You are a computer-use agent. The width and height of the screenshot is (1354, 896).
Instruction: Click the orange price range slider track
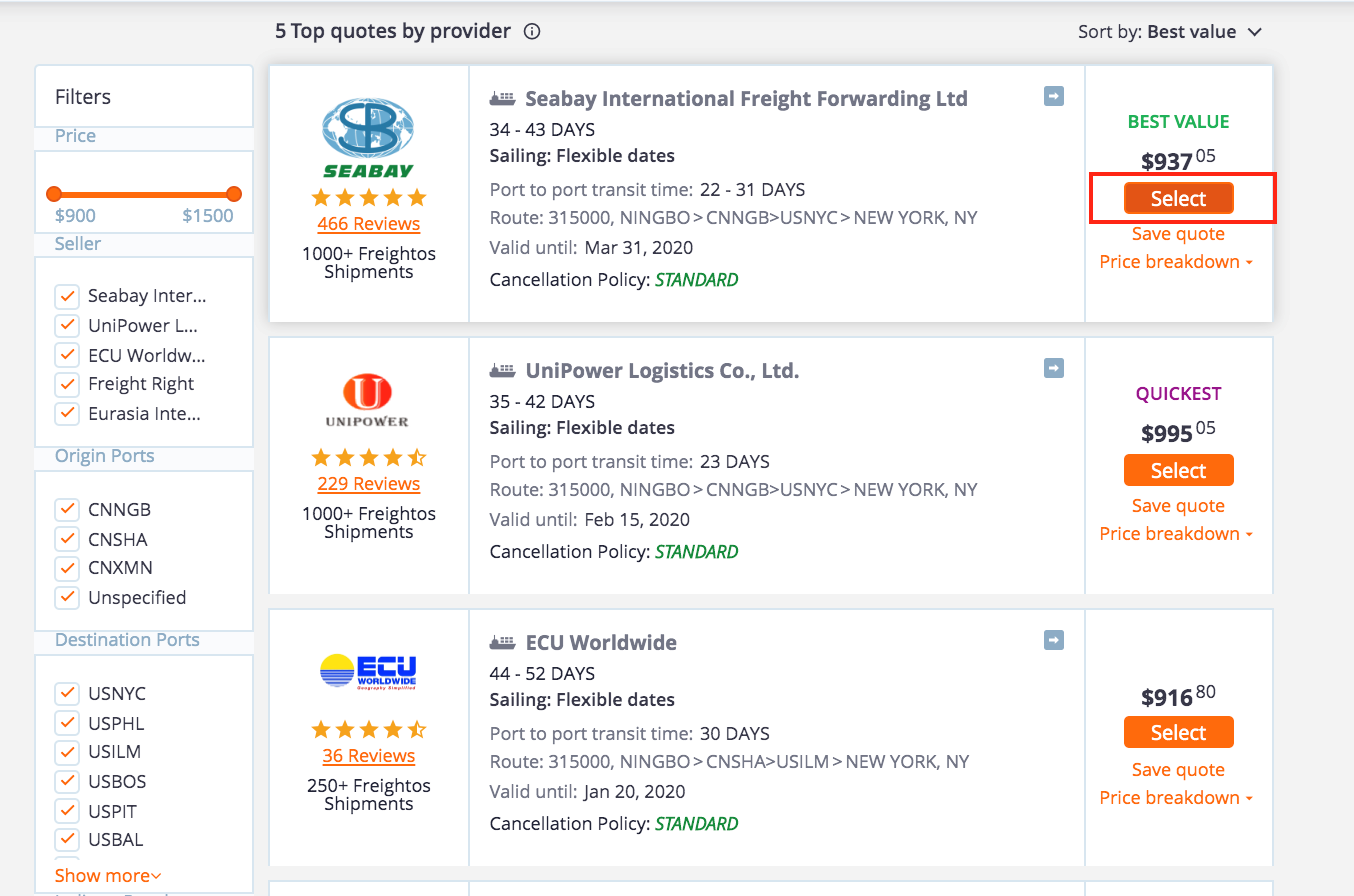pyautogui.click(x=144, y=194)
